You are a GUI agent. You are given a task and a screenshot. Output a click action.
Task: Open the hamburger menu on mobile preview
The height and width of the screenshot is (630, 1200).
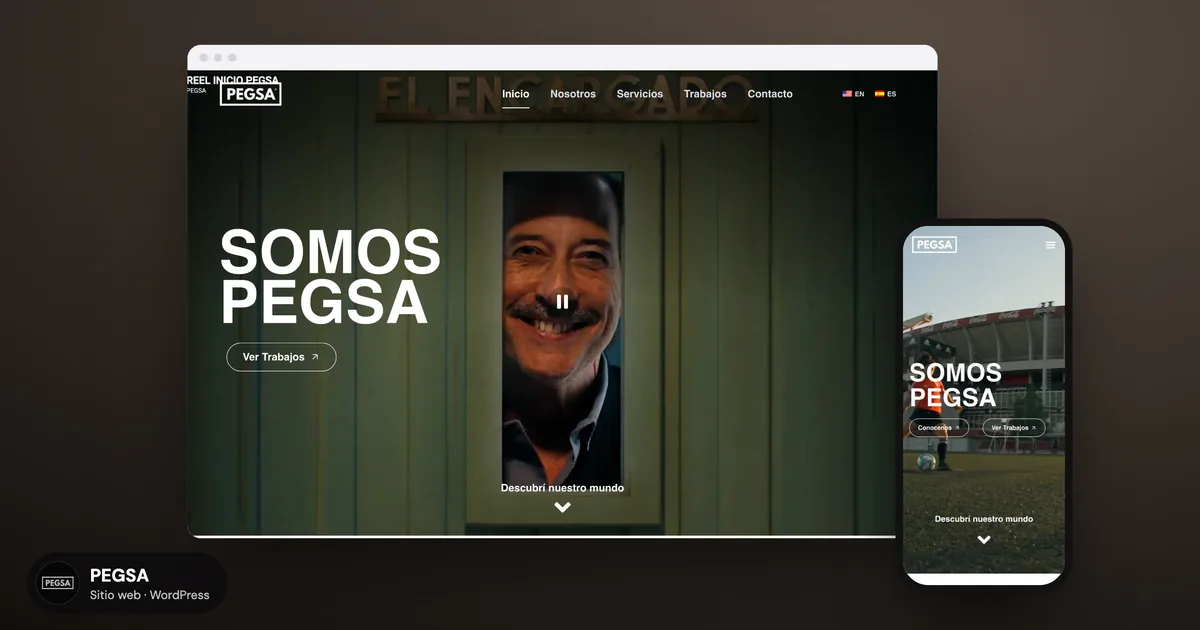(1050, 245)
